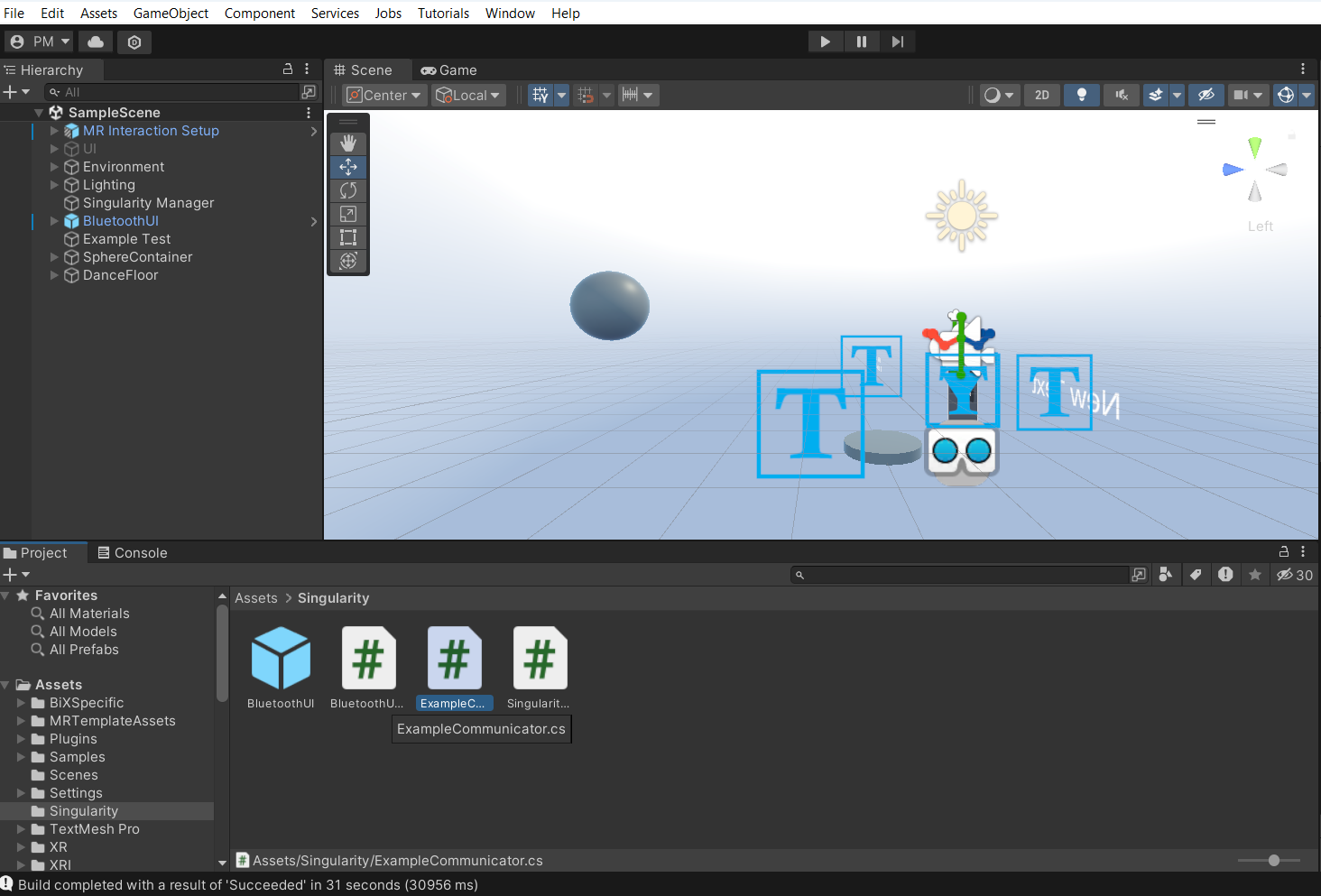Screen dimensions: 1321x896
Task: Click the Play button
Action: click(825, 42)
